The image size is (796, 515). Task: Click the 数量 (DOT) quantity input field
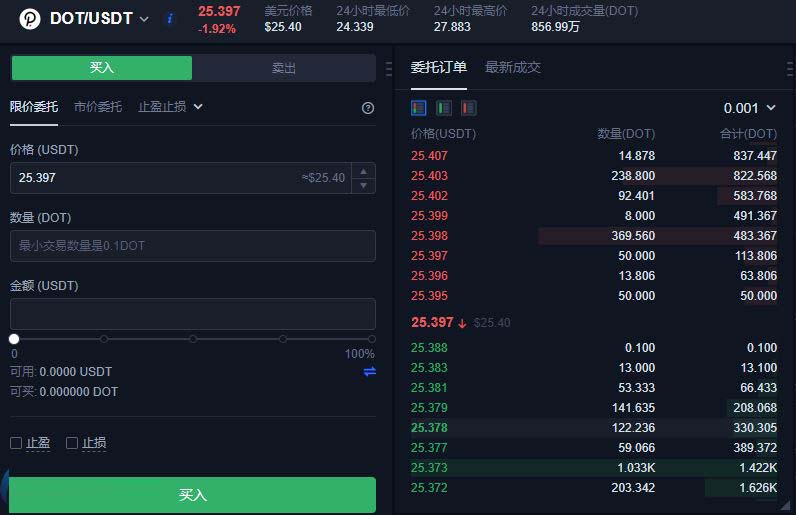click(x=192, y=246)
